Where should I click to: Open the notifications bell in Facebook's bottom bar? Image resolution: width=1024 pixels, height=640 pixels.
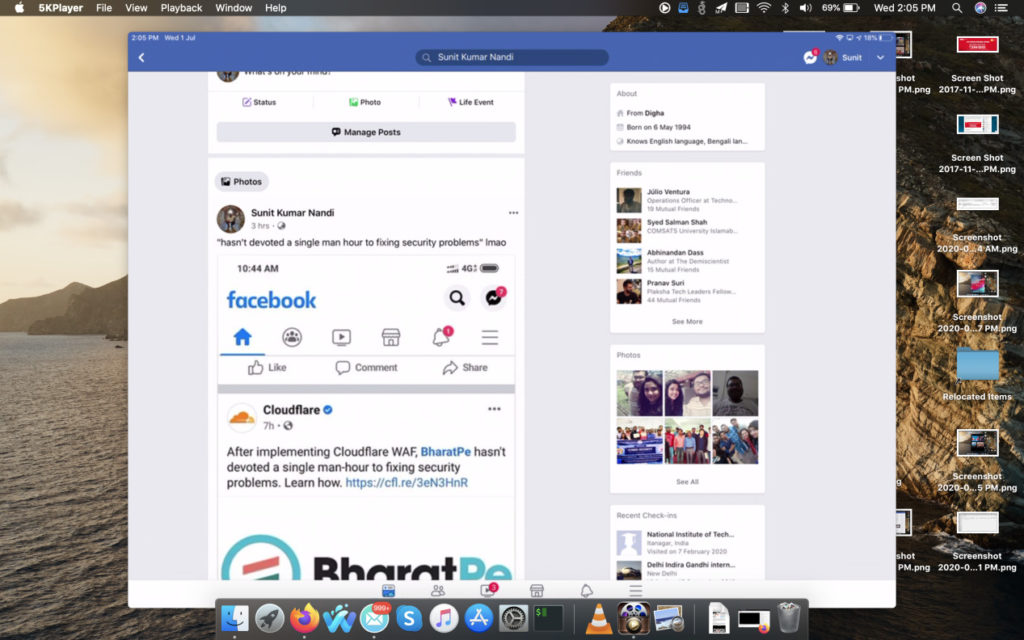point(586,590)
